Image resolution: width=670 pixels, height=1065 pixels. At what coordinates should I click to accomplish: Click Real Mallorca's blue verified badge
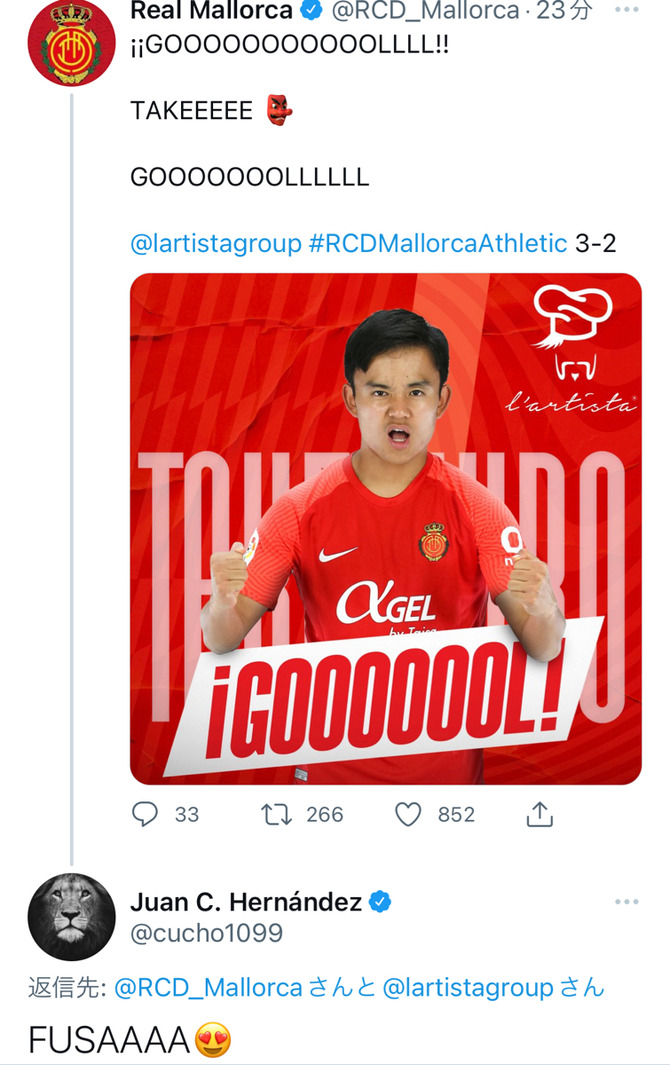311,10
